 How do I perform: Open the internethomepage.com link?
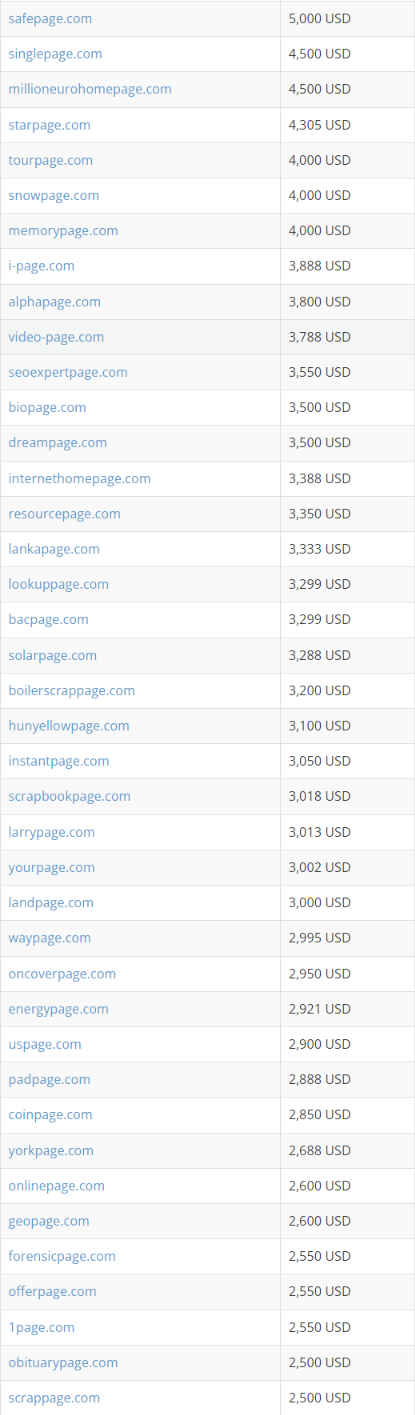tap(79, 478)
